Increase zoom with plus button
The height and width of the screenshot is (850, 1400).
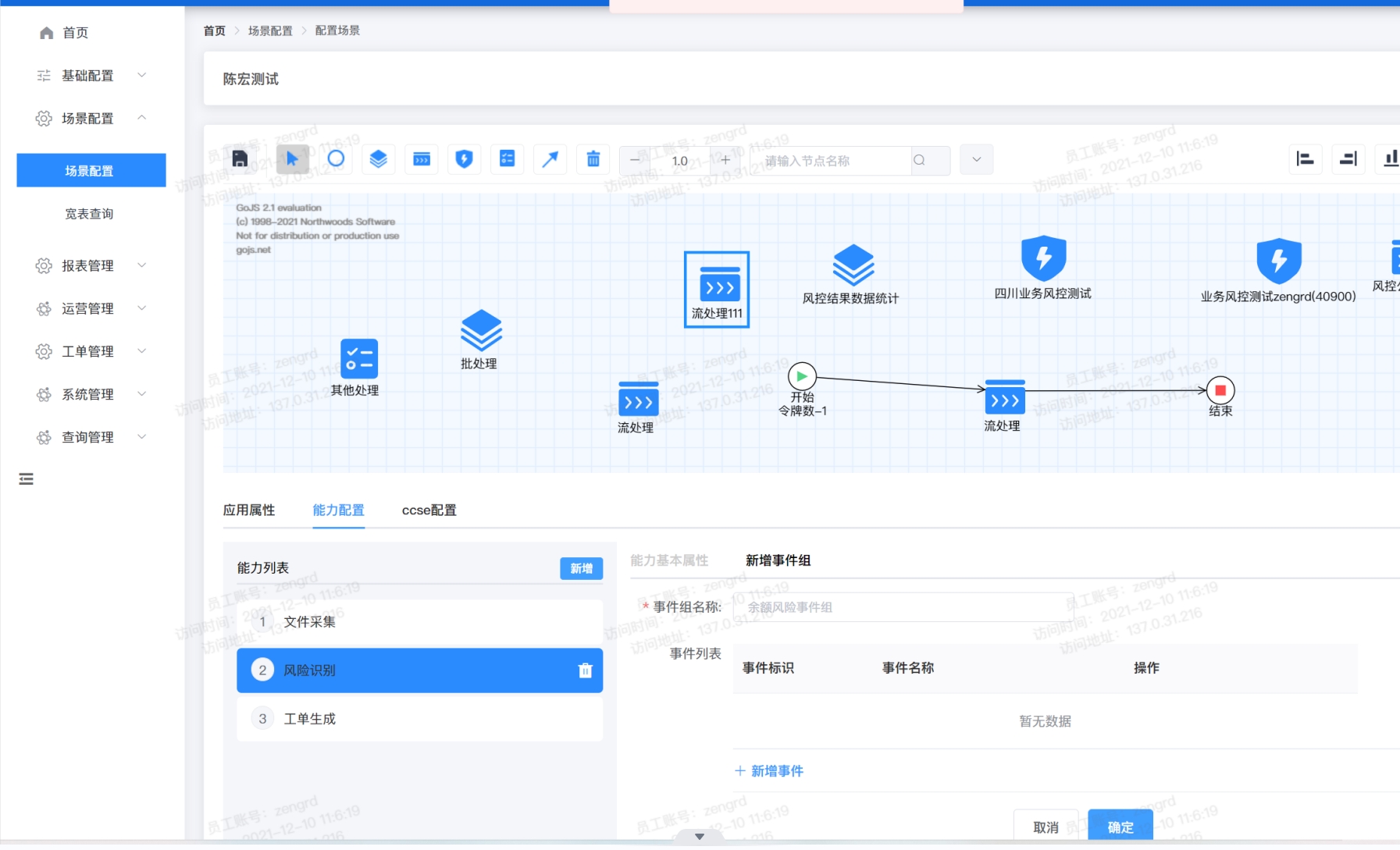[x=725, y=160]
